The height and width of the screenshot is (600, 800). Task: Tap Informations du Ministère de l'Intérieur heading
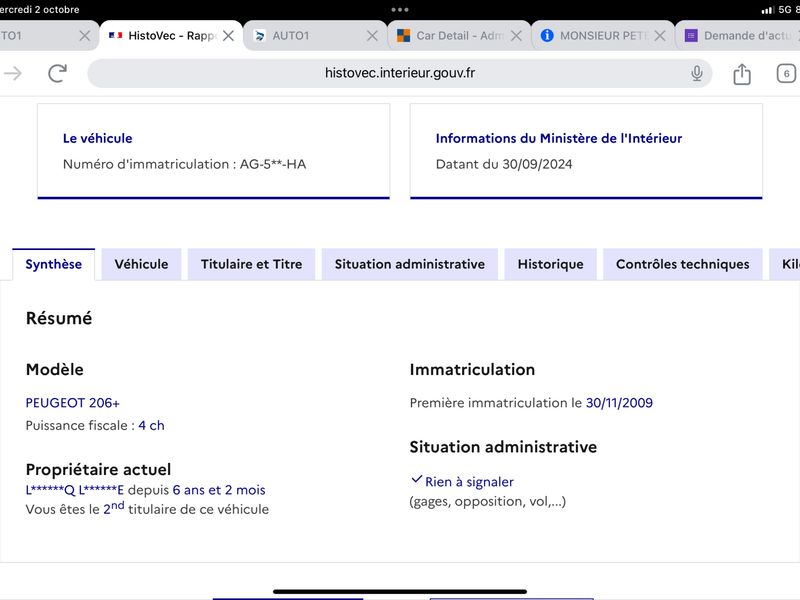click(x=559, y=138)
